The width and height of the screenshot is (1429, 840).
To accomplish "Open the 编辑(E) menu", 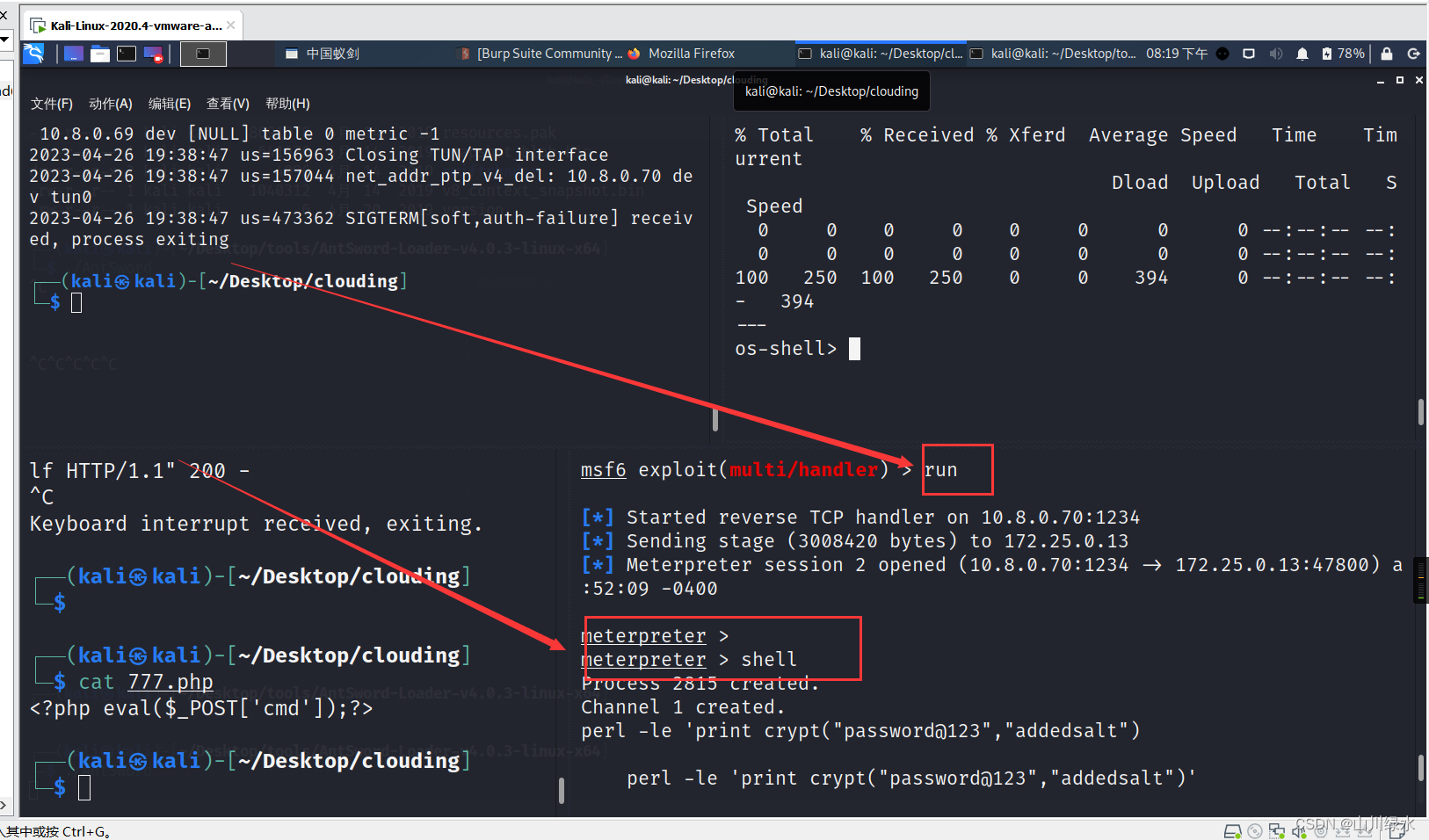I will 170,104.
